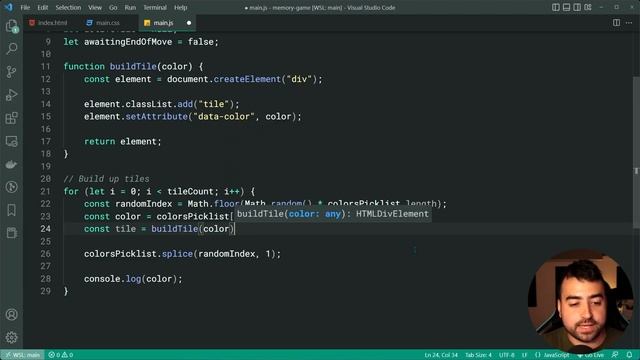640x360 pixels.
Task: Click line number 11 in gutter
Action: click(46, 67)
